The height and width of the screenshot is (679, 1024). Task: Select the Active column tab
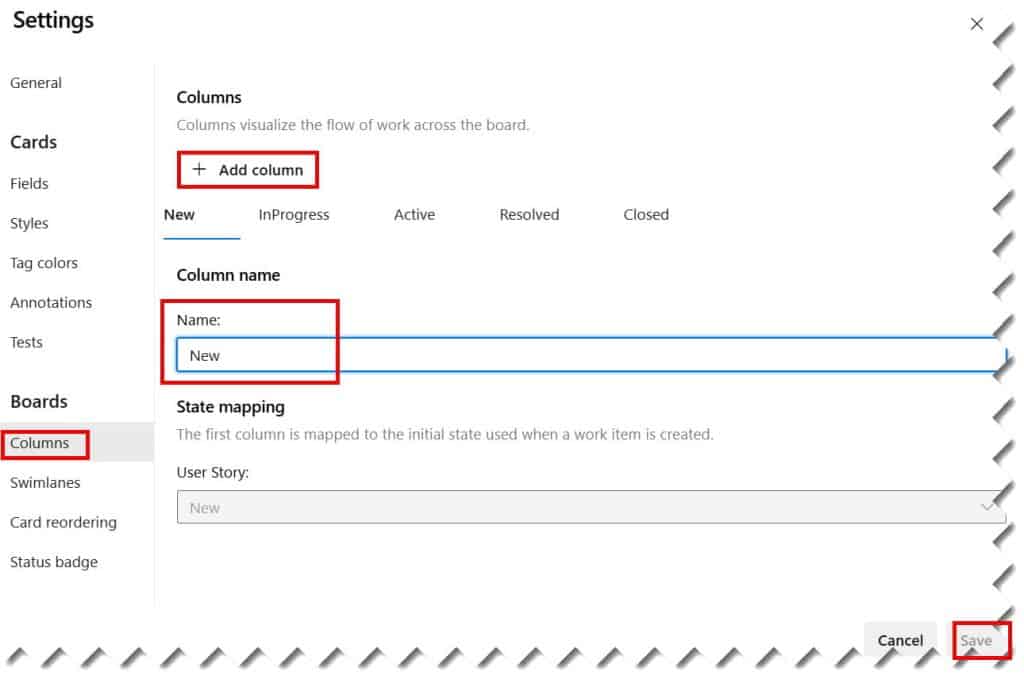coord(414,214)
